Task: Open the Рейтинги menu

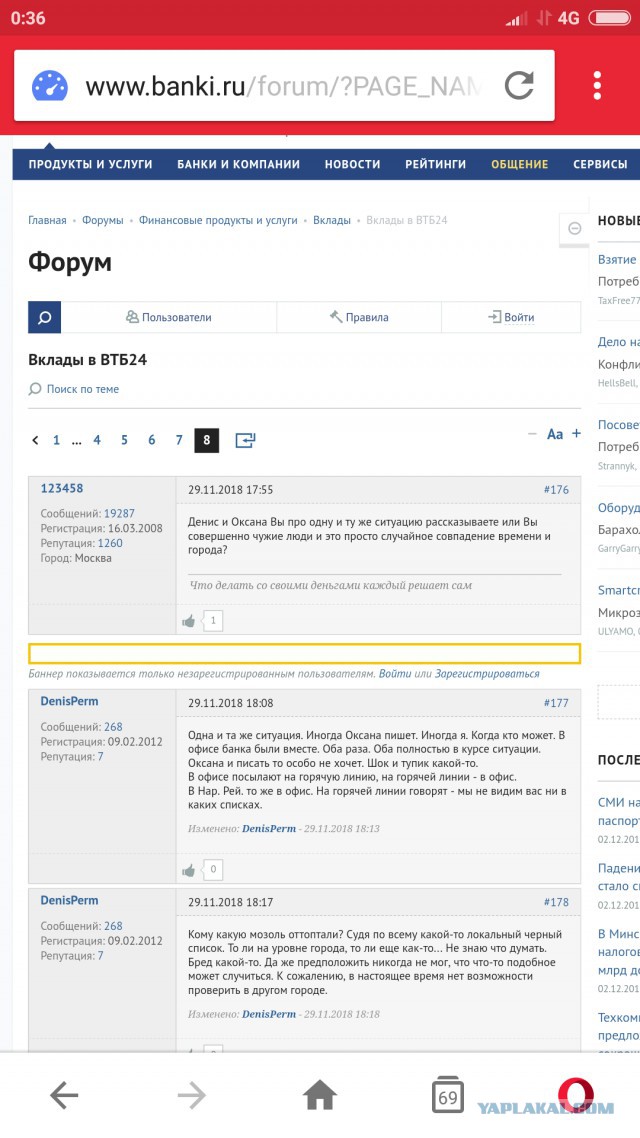Action: (435, 164)
